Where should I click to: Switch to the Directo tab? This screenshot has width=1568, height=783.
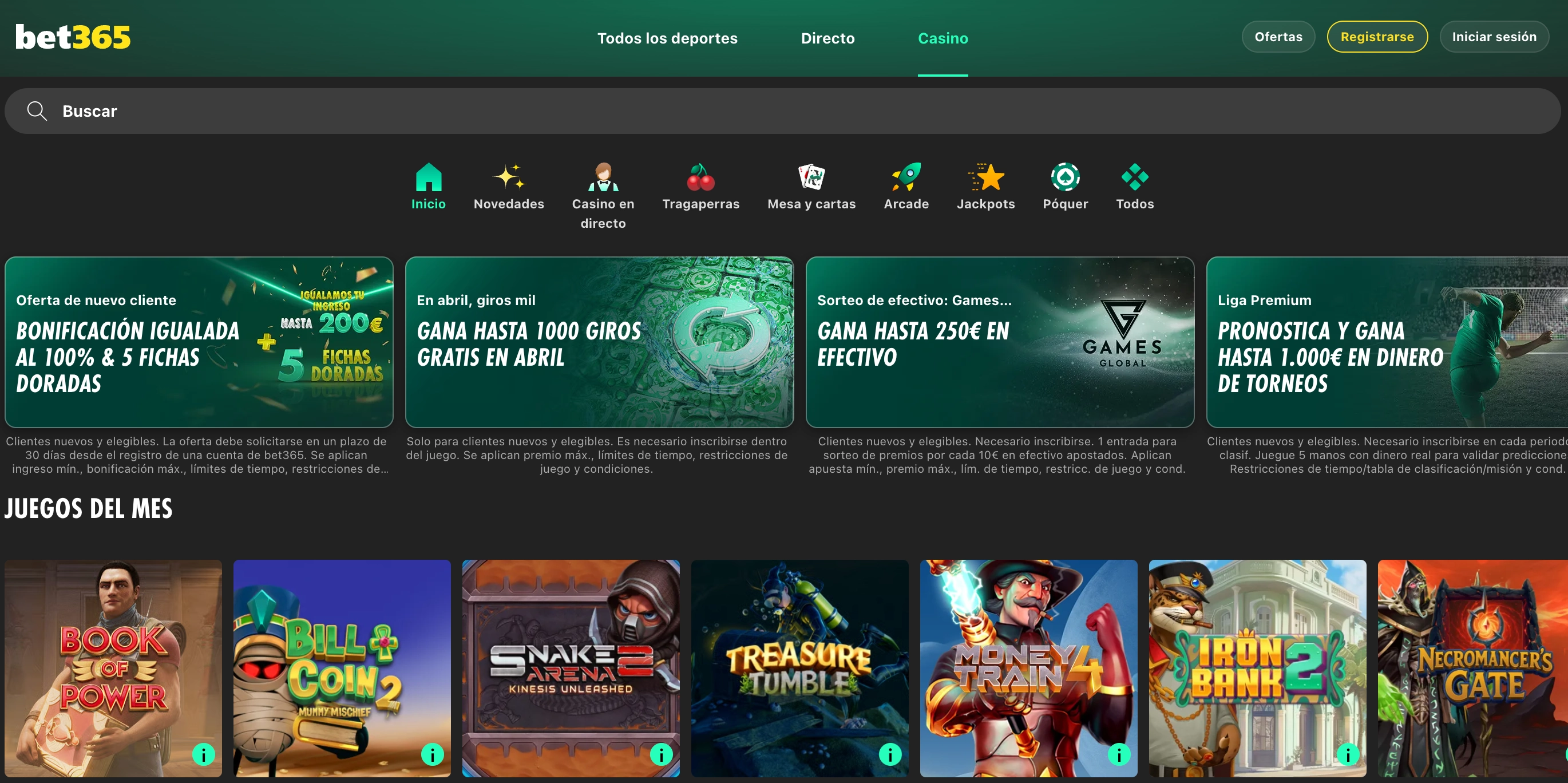tap(827, 38)
